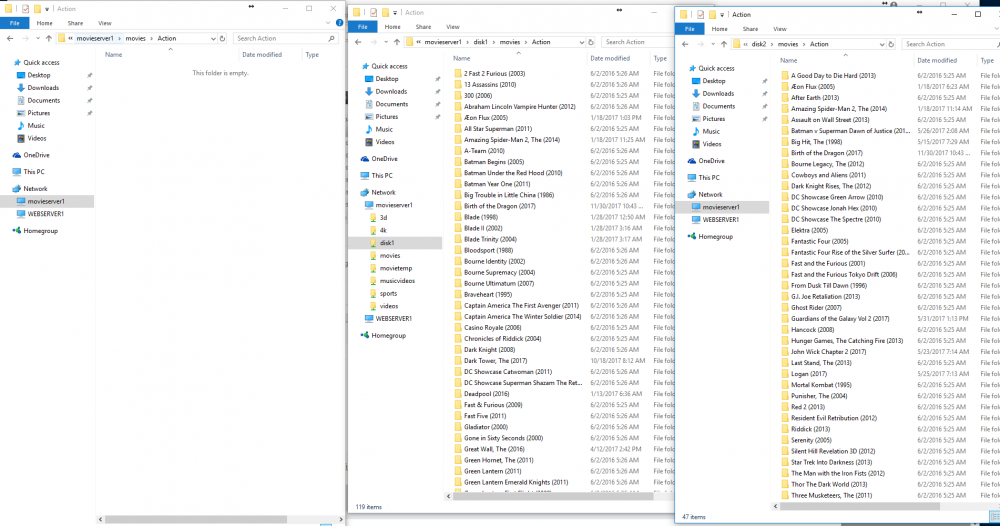
Task: Open Quick Access Toolbar dropdown in right title bar
Action: 722,14
